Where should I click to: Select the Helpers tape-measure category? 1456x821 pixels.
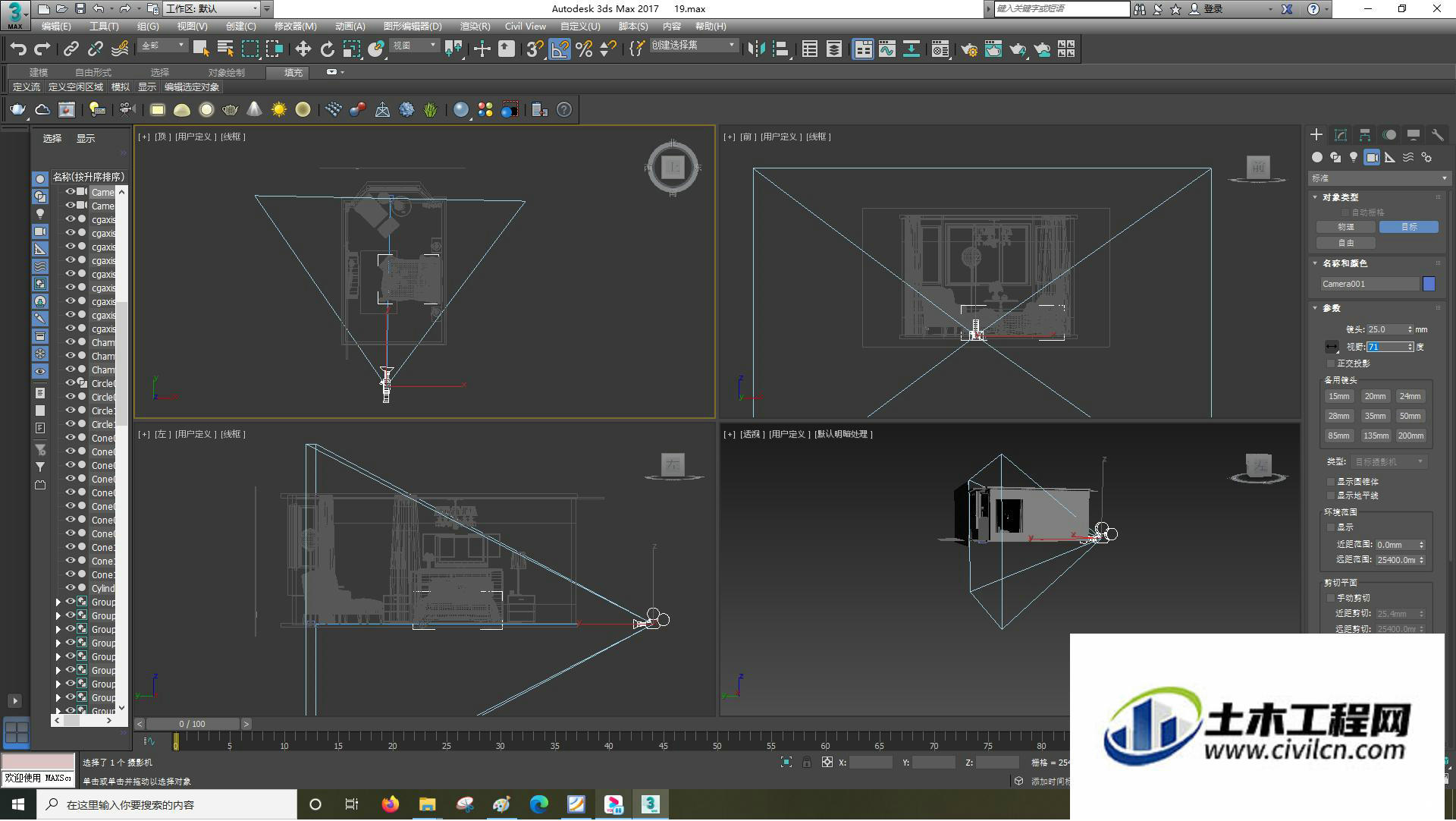1390,157
